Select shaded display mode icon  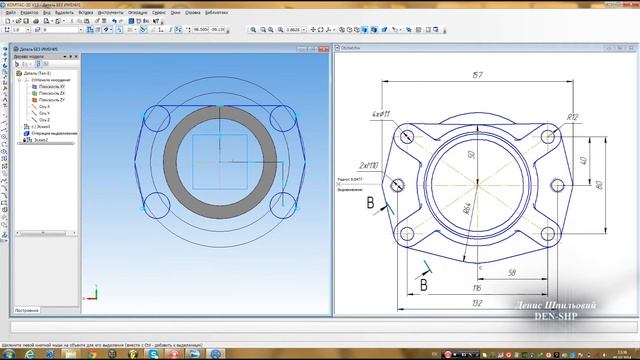click(364, 29)
